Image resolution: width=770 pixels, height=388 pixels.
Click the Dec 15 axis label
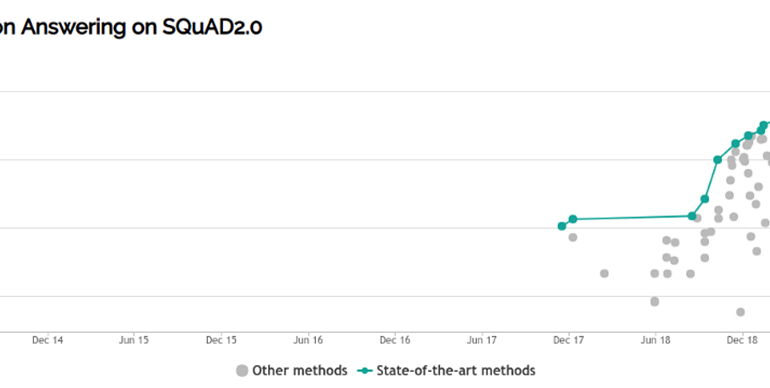click(221, 340)
